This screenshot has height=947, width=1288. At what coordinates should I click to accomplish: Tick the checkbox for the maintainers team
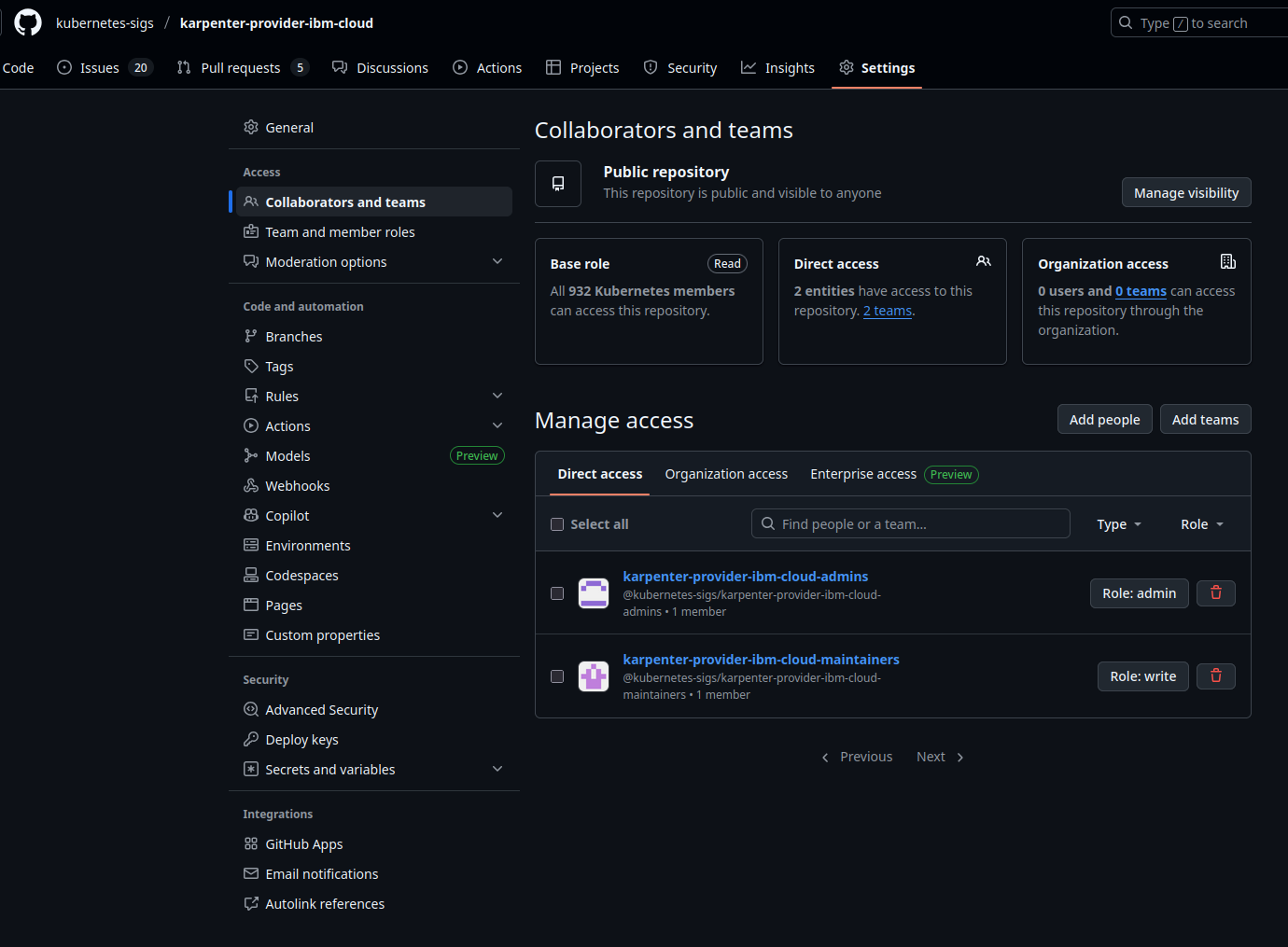pos(557,676)
